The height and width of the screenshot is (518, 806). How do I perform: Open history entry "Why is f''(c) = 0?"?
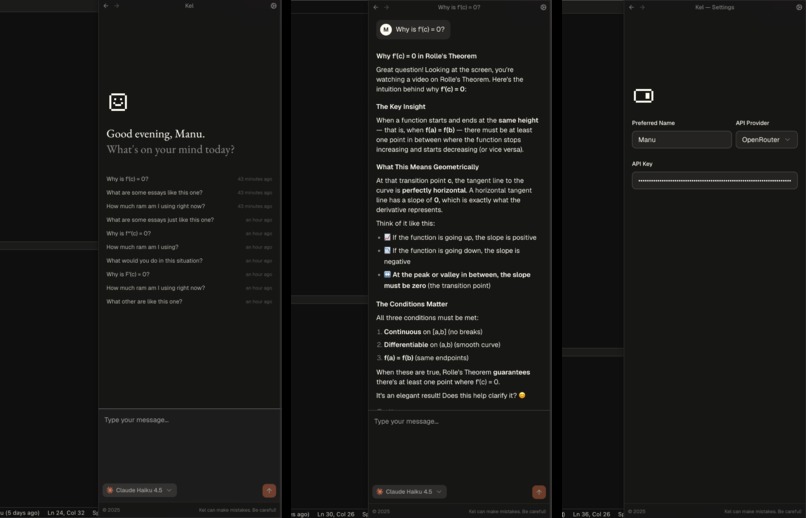point(189,233)
